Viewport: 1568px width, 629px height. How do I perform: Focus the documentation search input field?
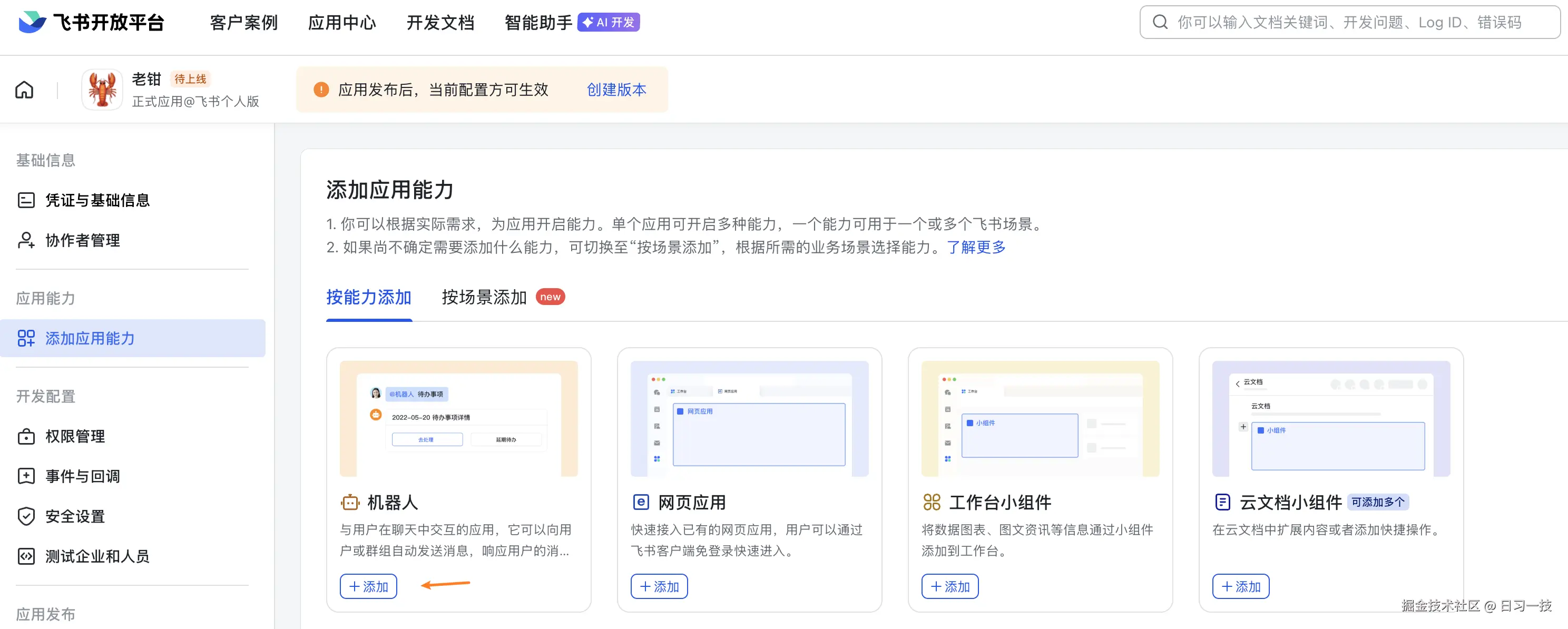(x=1350, y=23)
